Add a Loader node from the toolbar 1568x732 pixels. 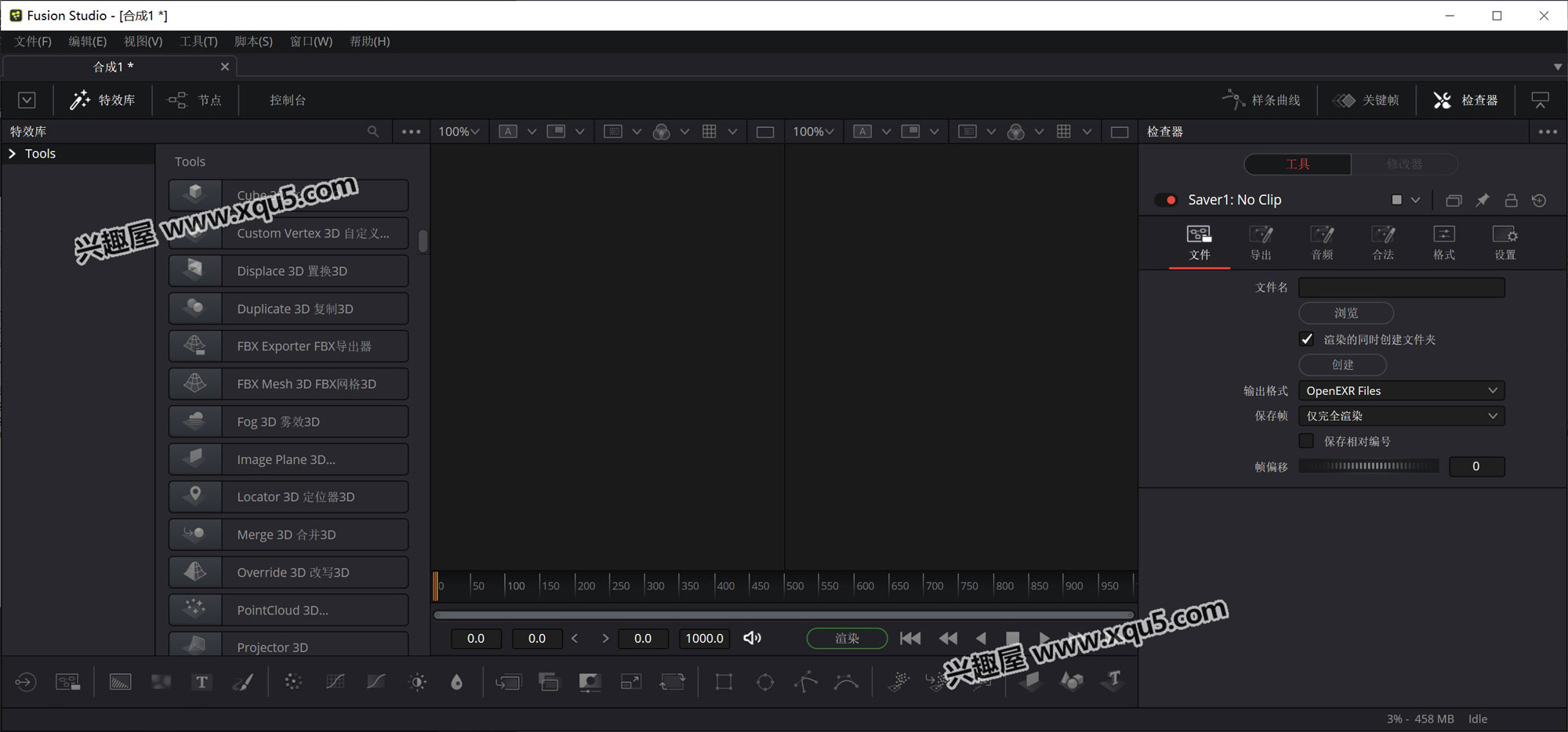(26, 682)
